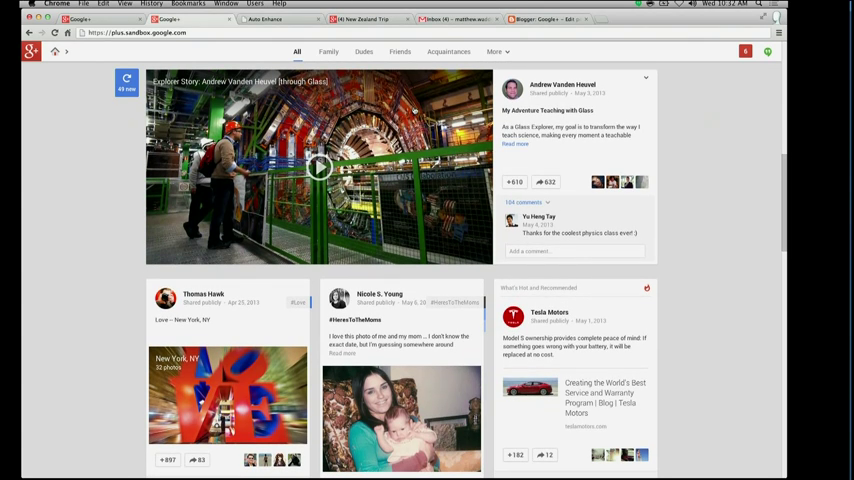Viewport: 854px width, 480px height.
Task: Toggle +1 on Andrew's post (+610)
Action: tap(514, 182)
